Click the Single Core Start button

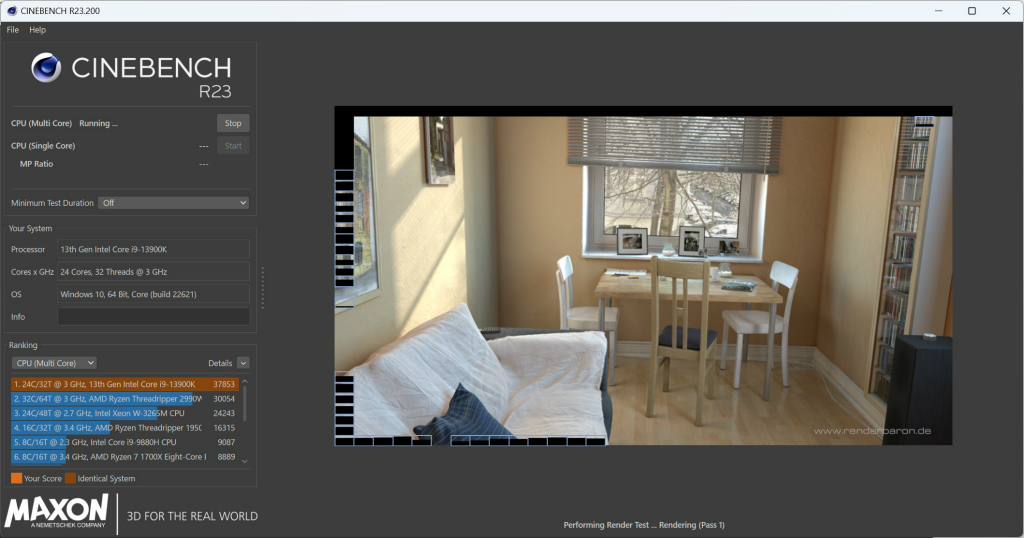tap(233, 146)
